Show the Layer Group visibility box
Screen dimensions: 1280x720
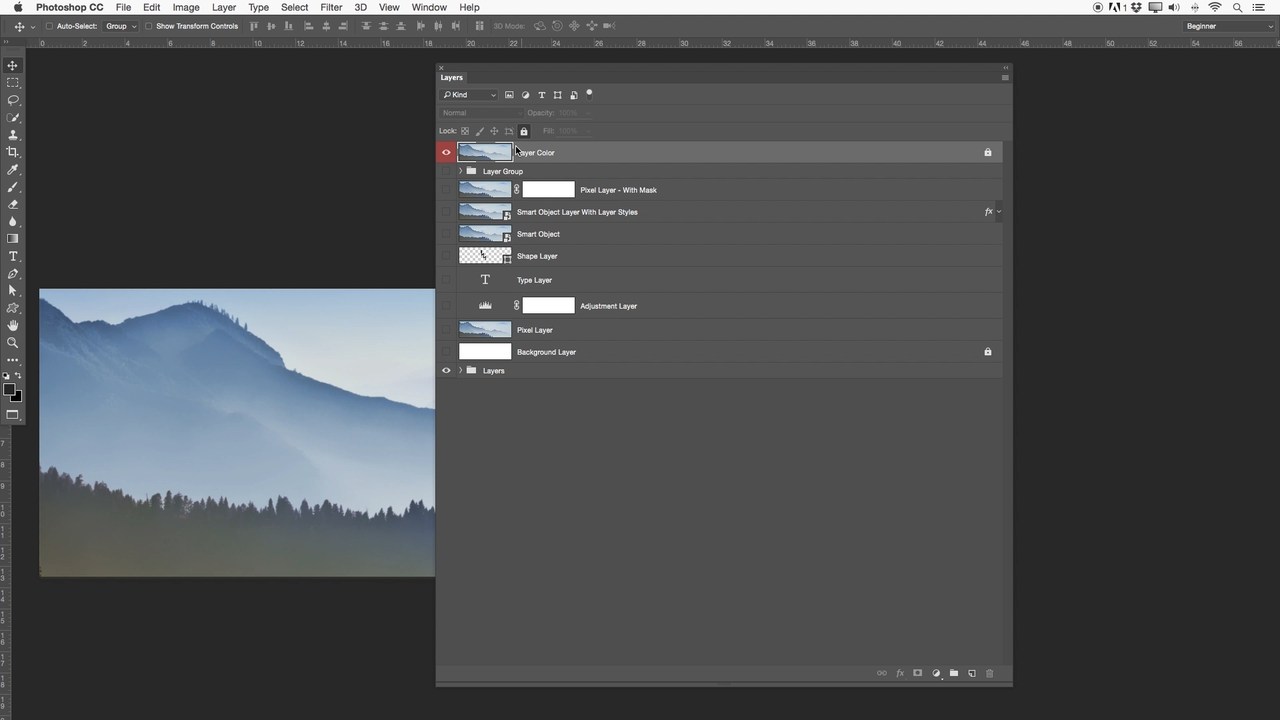pos(446,171)
